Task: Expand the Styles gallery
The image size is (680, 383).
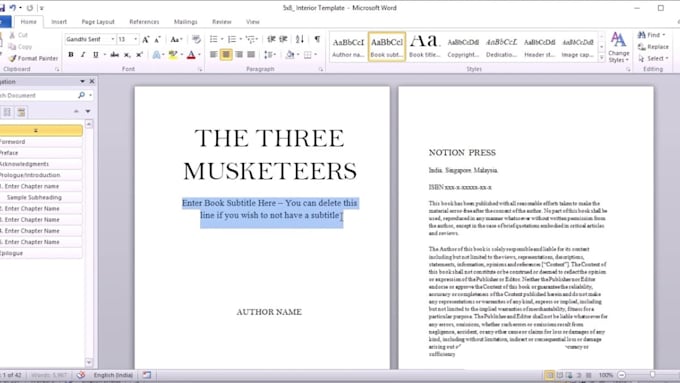Action: (602, 58)
